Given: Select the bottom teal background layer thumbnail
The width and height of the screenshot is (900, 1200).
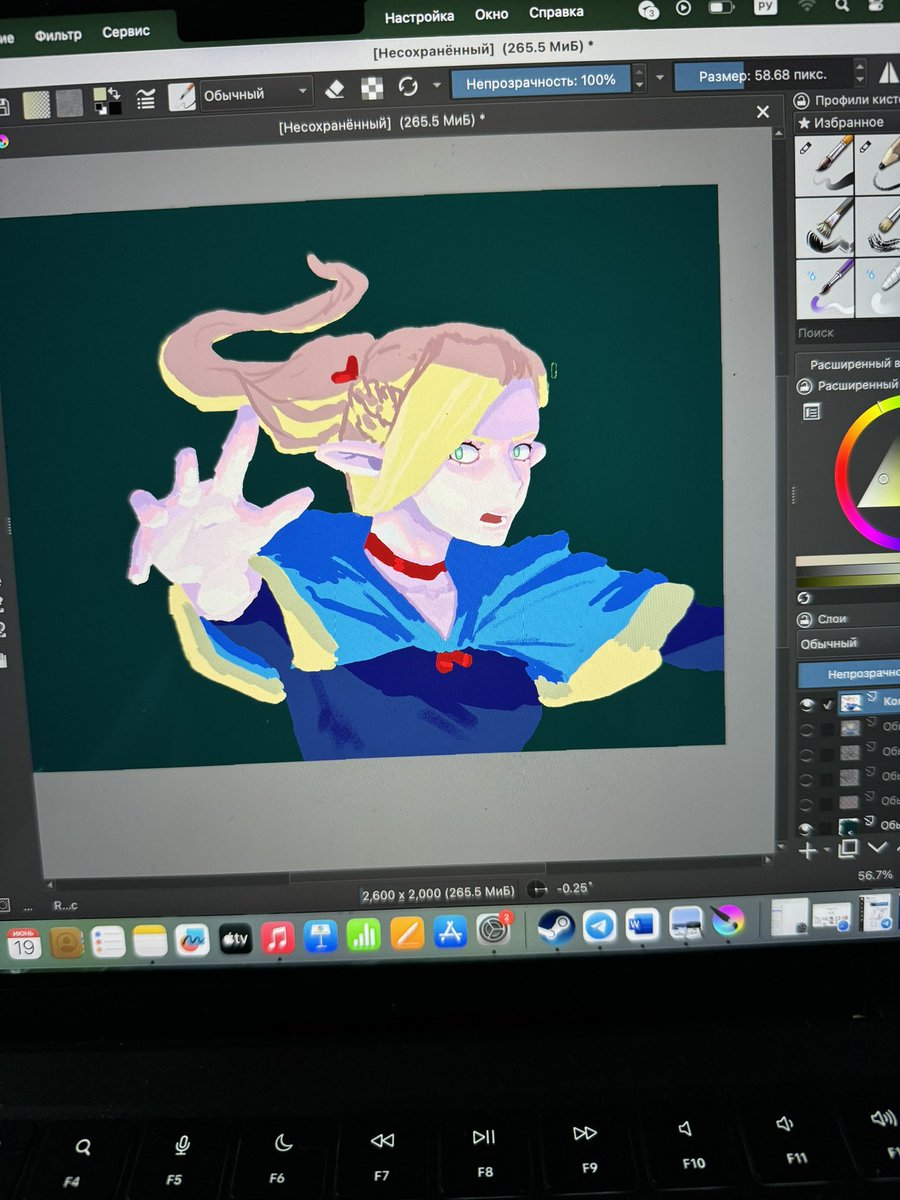Looking at the screenshot, I should (850, 826).
